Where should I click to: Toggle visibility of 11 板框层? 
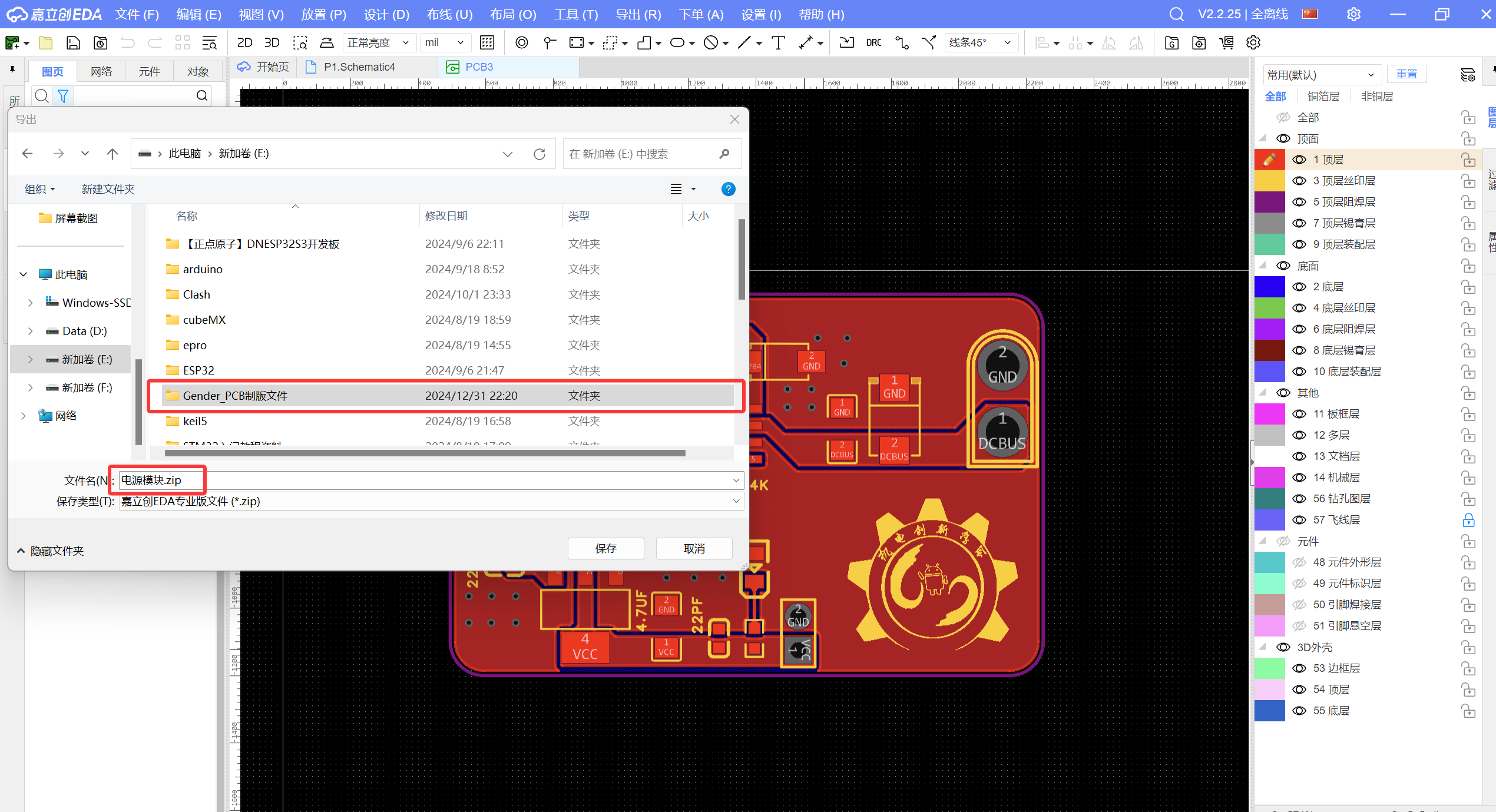[x=1299, y=414]
